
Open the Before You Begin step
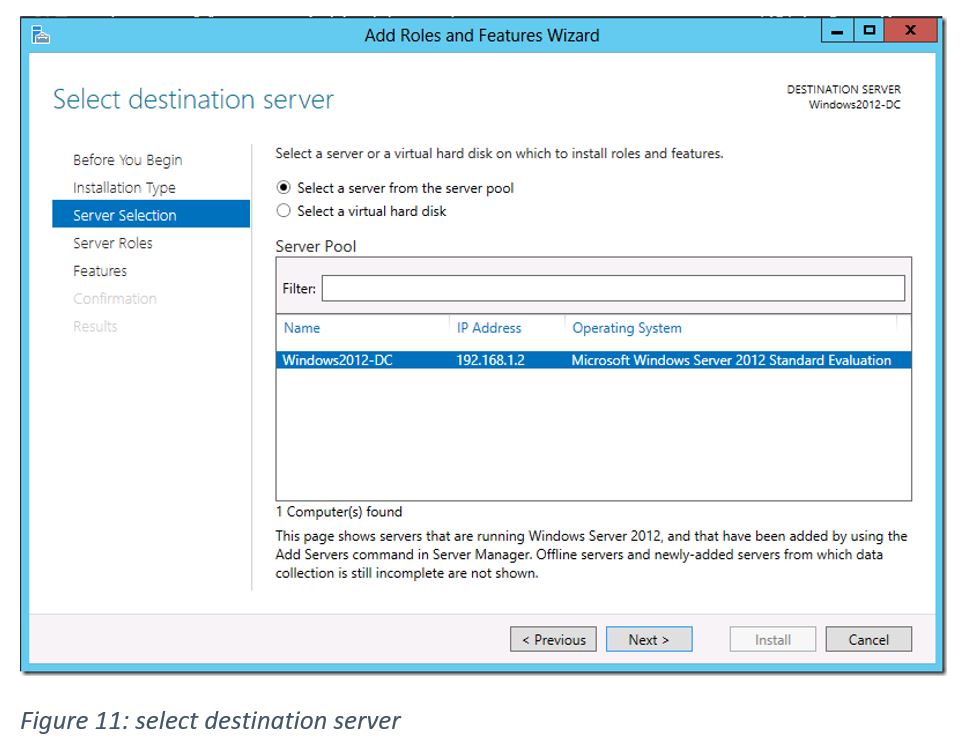tap(127, 160)
